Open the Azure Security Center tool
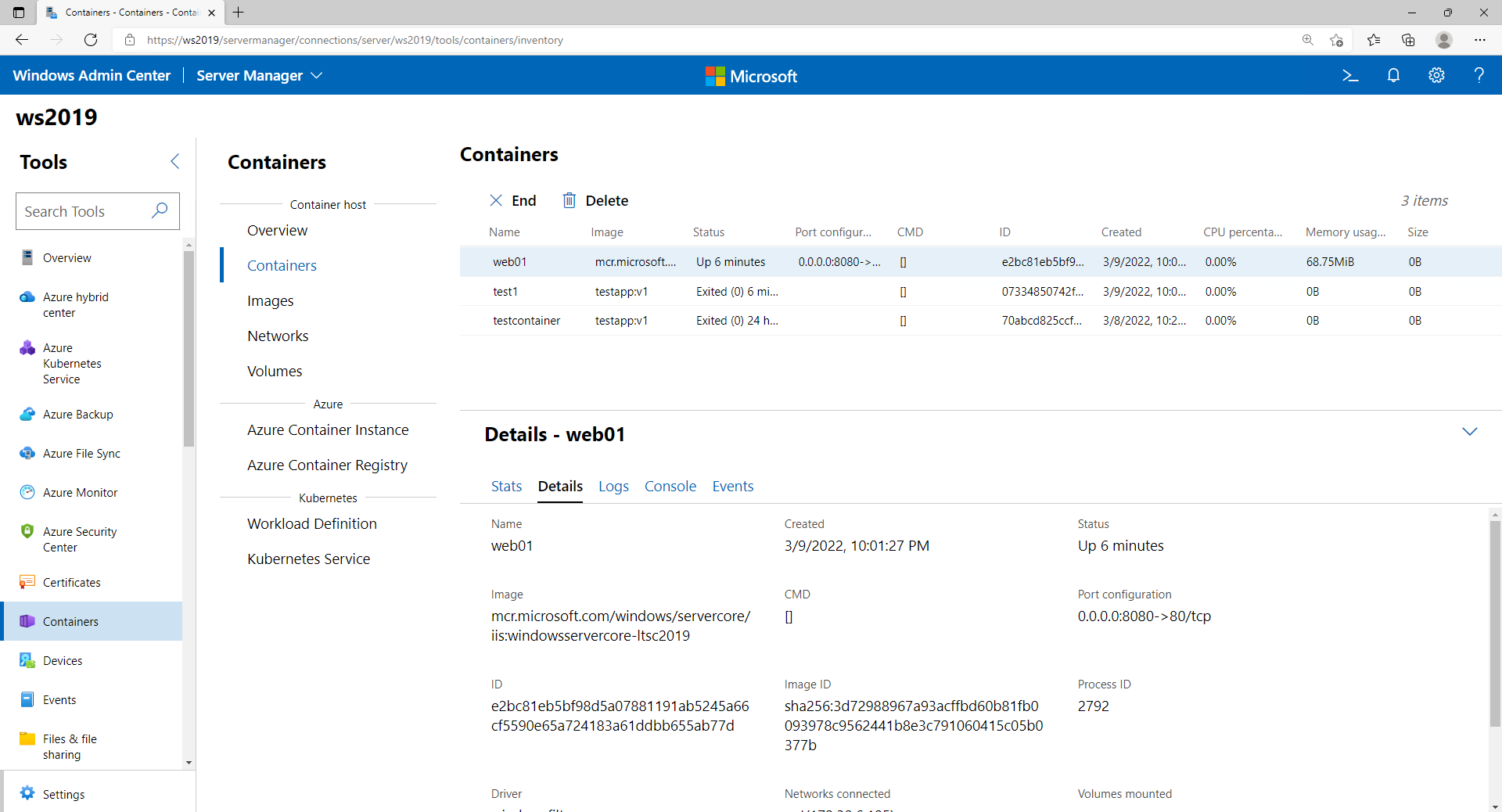 80,539
